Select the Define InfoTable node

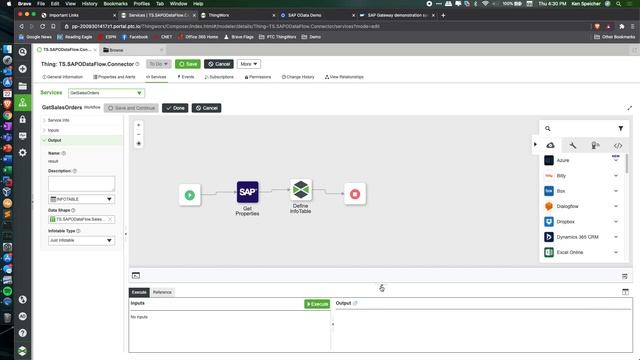coord(301,190)
